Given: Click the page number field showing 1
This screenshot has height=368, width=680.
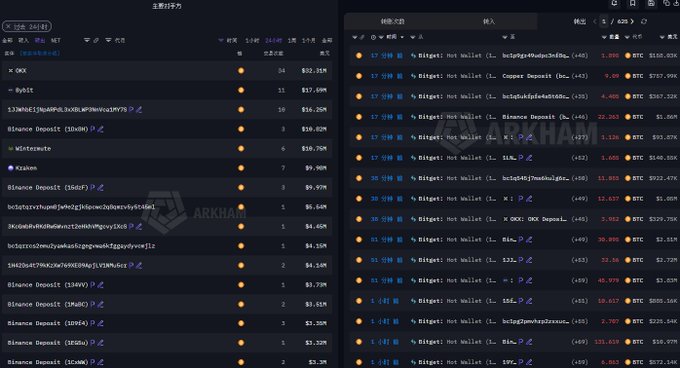Looking at the screenshot, I should tap(604, 21).
